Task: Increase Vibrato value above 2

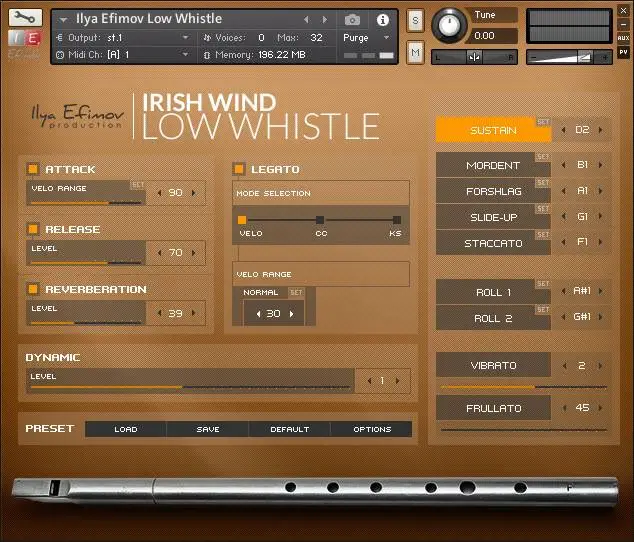Action: click(600, 366)
